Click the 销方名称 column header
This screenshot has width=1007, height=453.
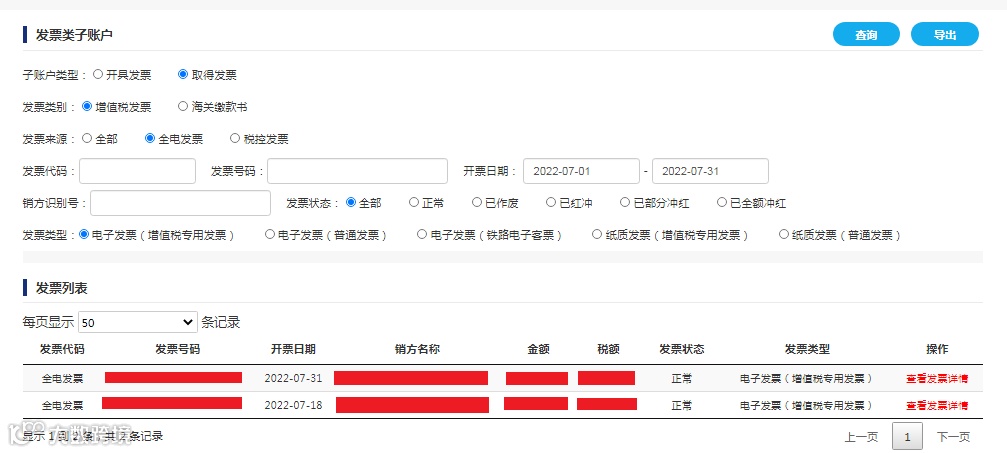pyautogui.click(x=417, y=349)
